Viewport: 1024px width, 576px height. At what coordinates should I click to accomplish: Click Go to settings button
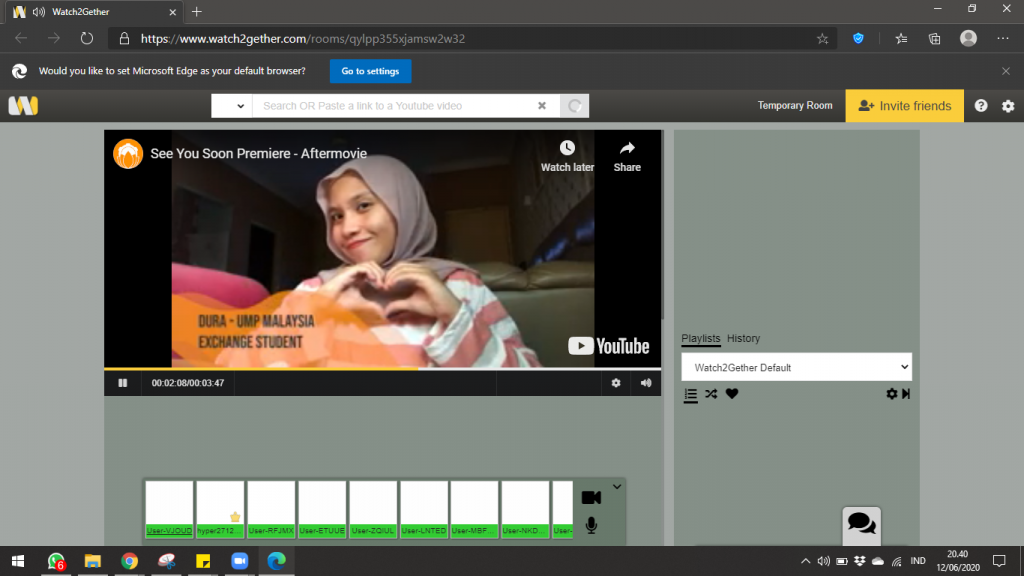(x=370, y=71)
